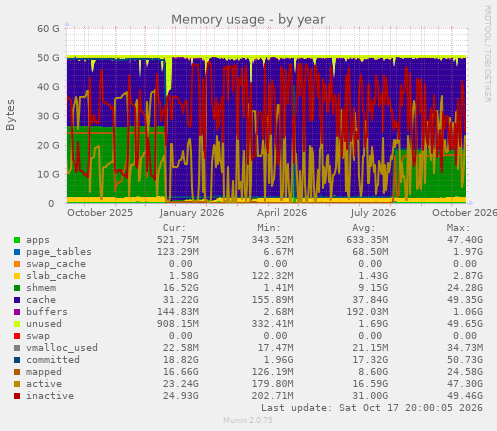The image size is (497, 431).
Task: Click the 'vmalloc_used' legend label
Action: pyautogui.click(x=62, y=348)
